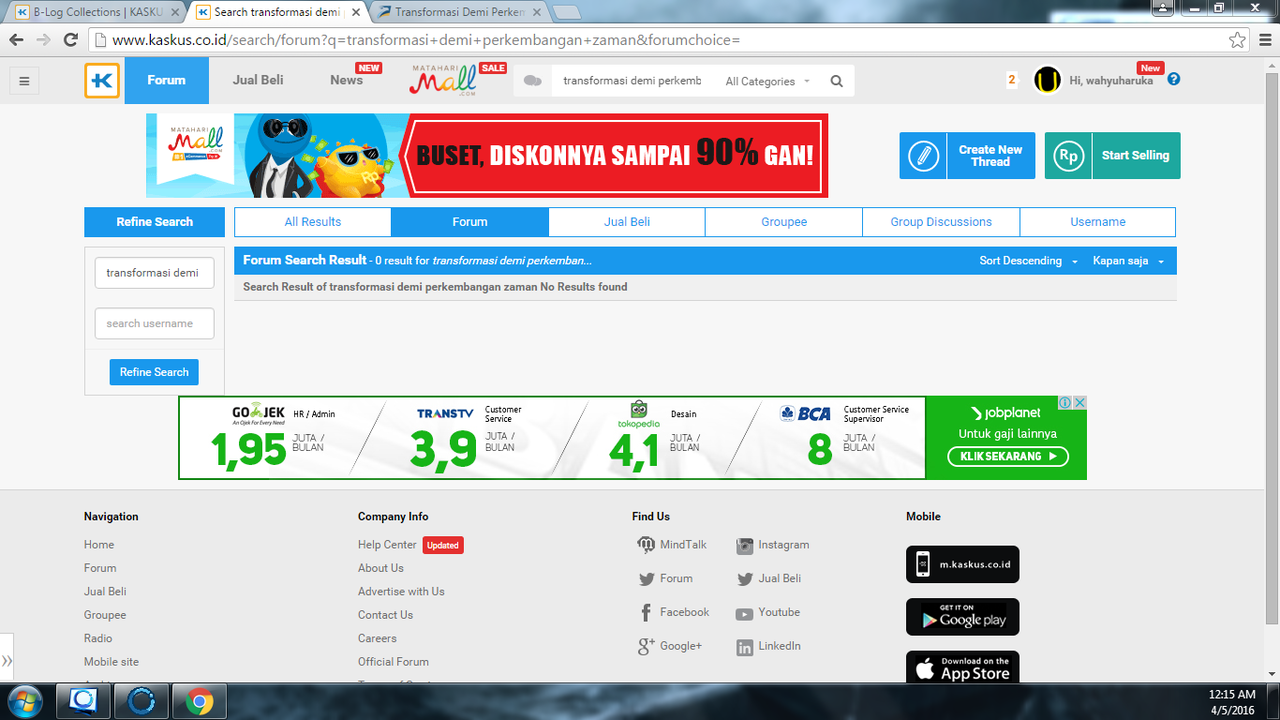
Task: Click the blue Refine Search submit button
Action: click(x=154, y=372)
